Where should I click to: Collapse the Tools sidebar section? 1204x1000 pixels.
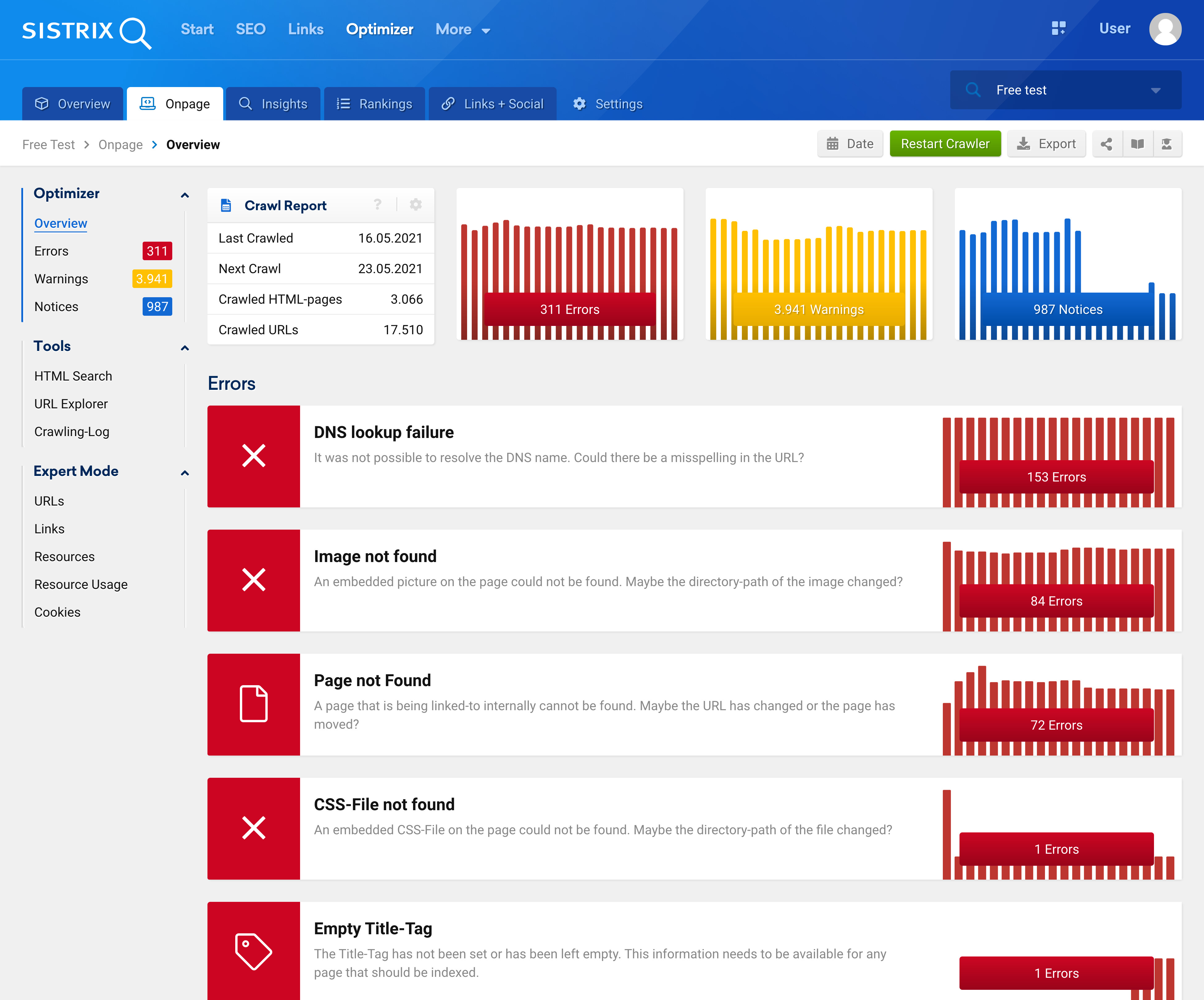[x=185, y=348]
